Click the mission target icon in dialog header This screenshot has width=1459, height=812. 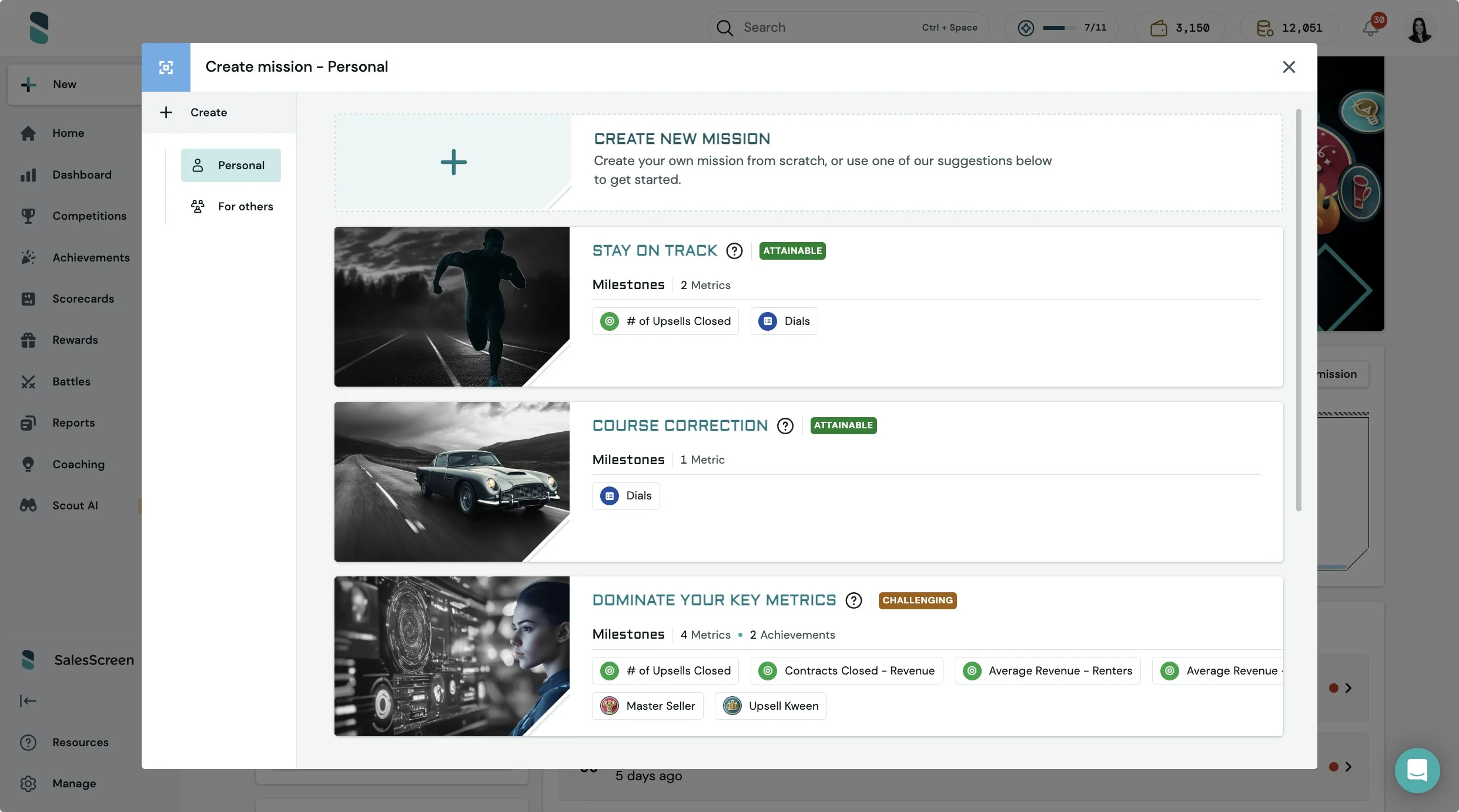[166, 67]
